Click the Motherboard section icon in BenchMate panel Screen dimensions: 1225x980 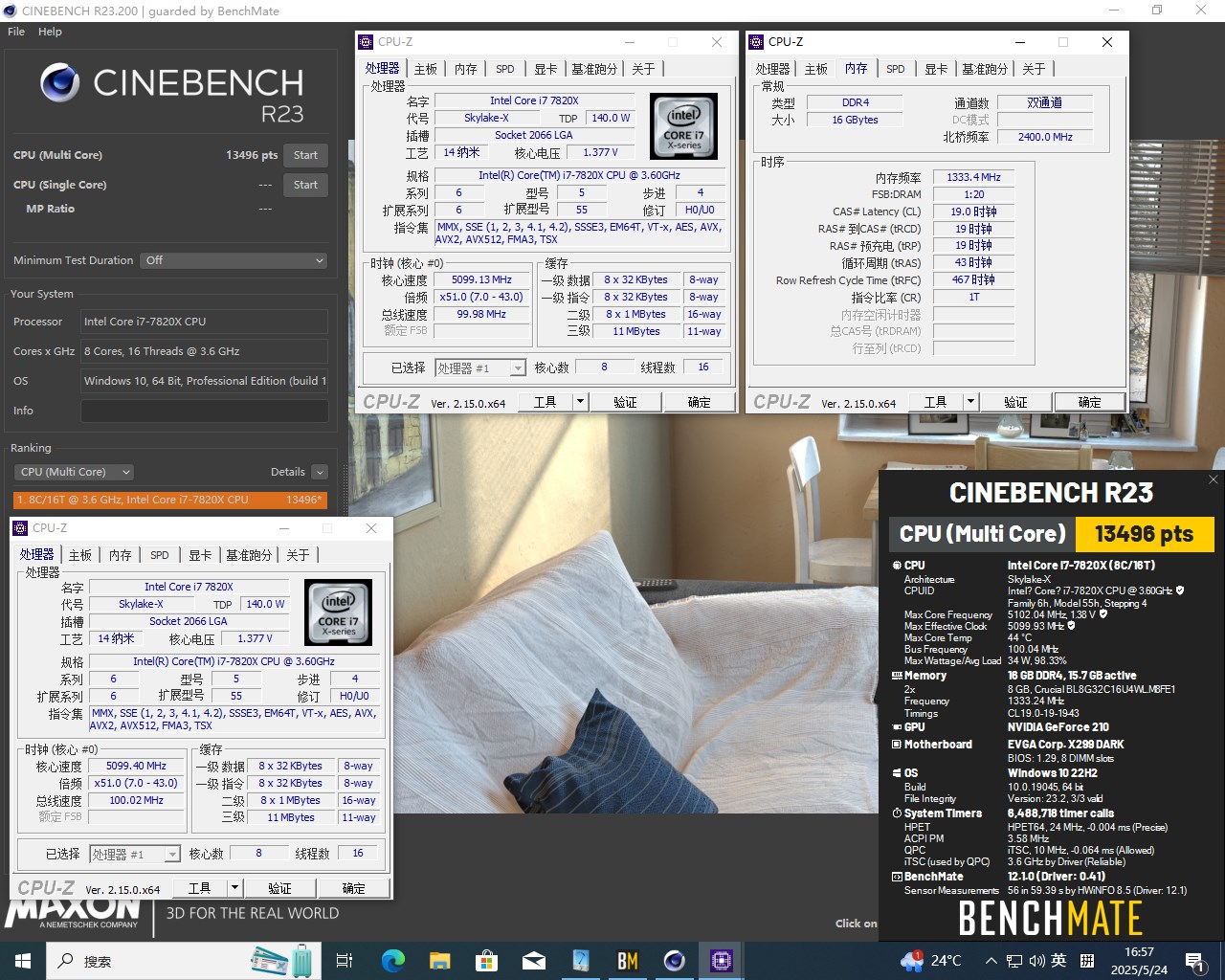[897, 745]
